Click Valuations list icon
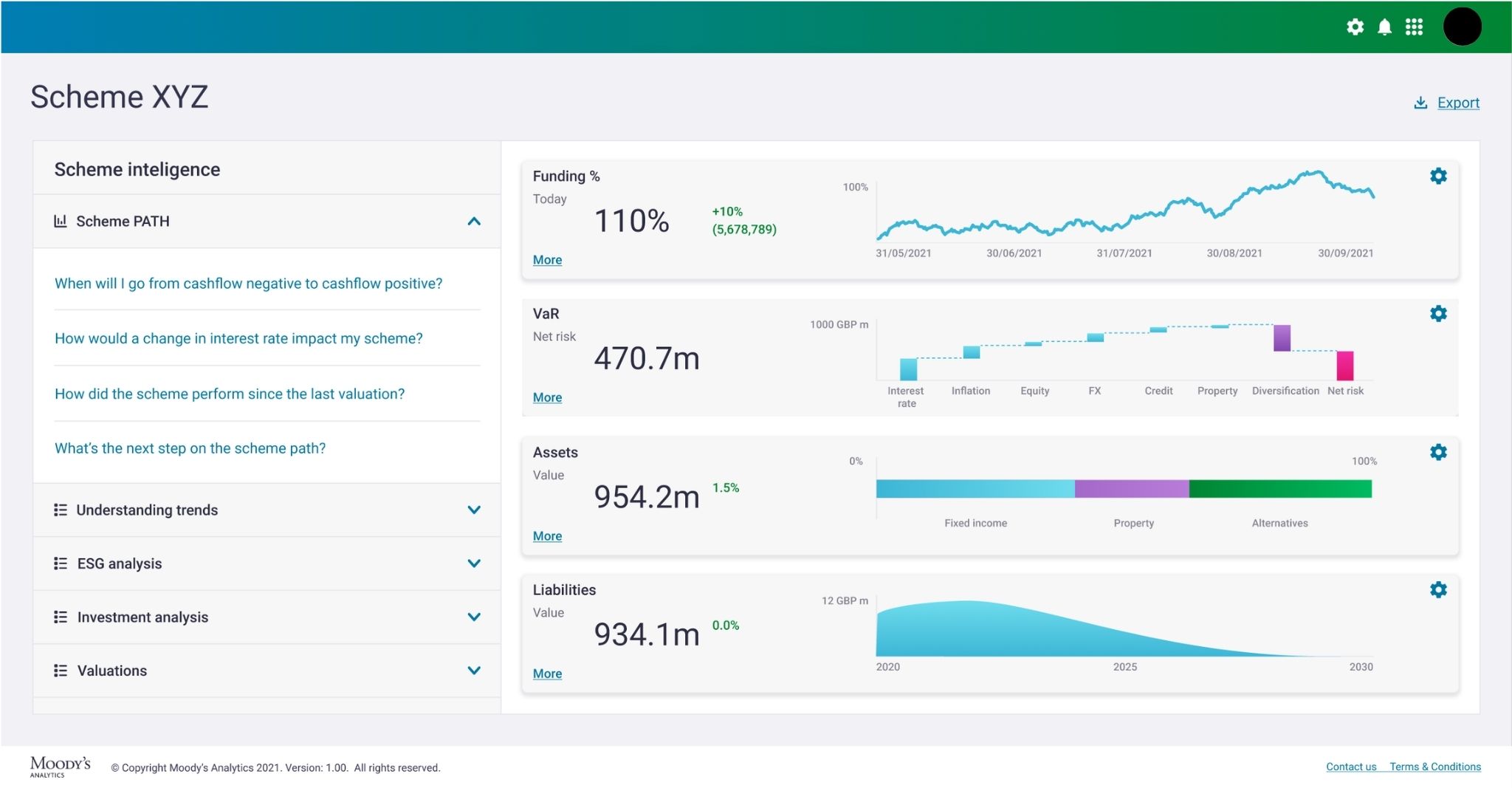 coord(61,671)
